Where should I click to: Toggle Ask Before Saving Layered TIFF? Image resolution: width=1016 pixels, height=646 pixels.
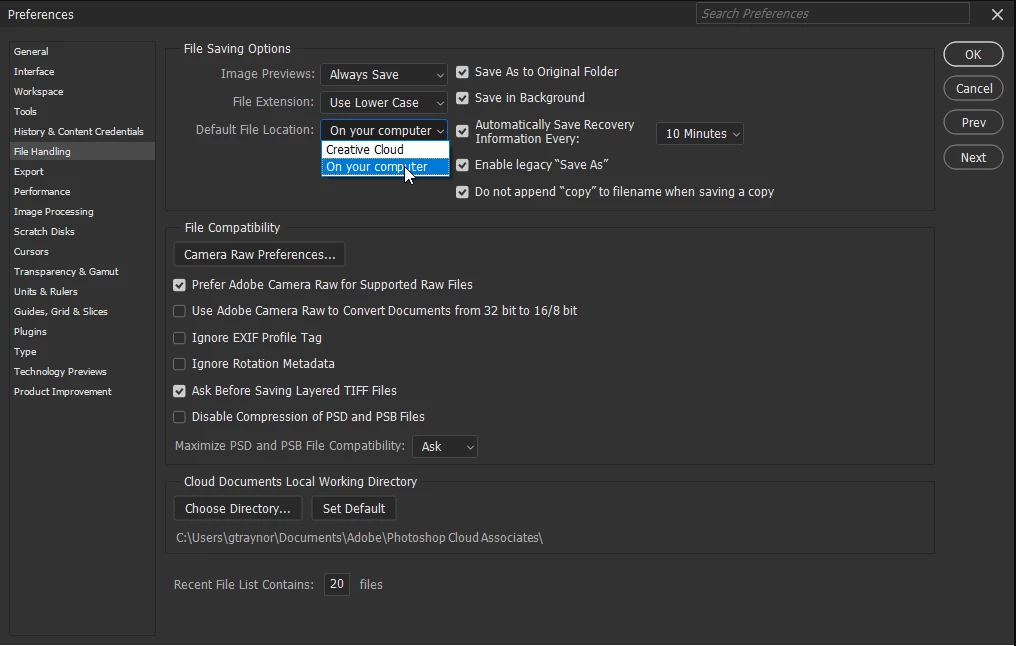pos(179,391)
